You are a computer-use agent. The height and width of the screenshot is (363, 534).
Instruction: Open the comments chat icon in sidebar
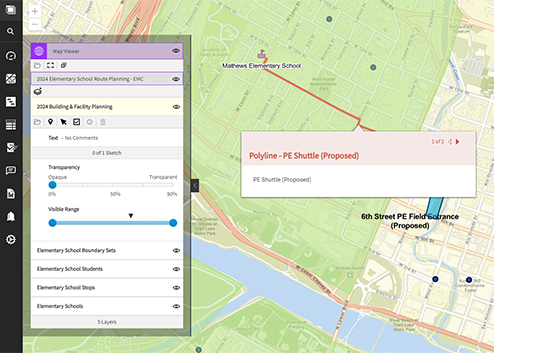click(x=11, y=170)
